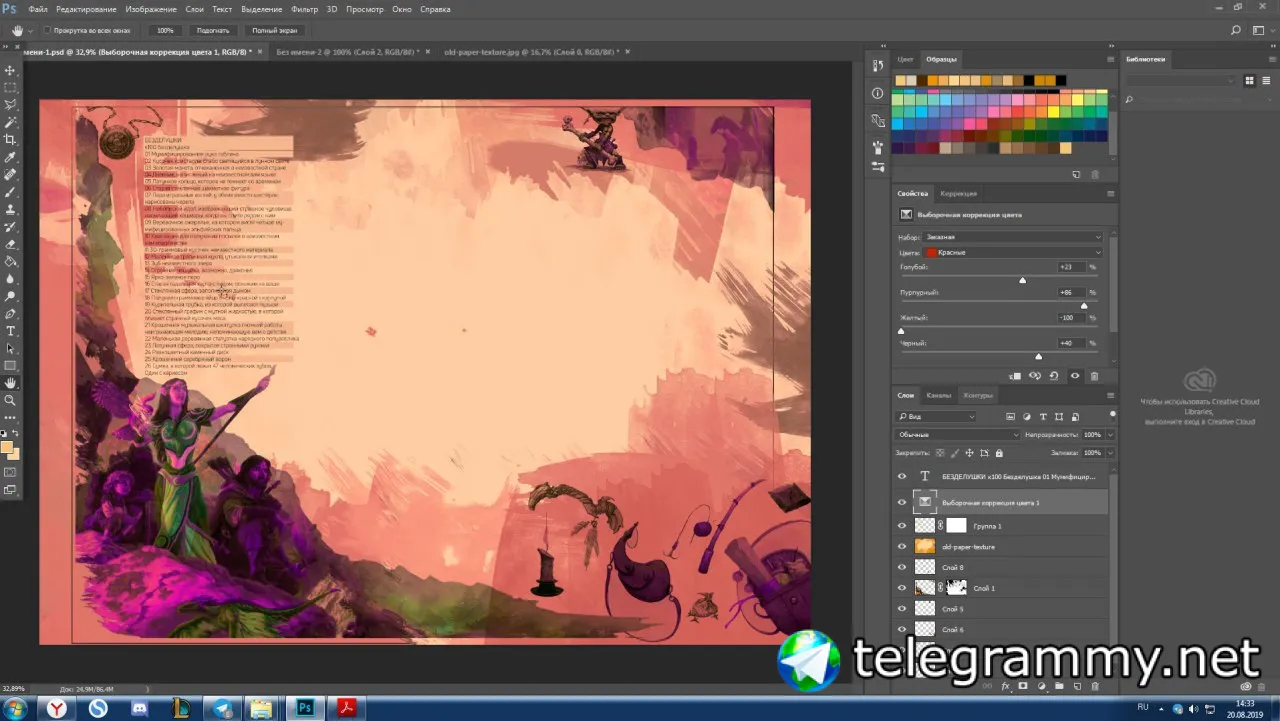
Task: Click the Полный экран button
Action: [x=274, y=30]
